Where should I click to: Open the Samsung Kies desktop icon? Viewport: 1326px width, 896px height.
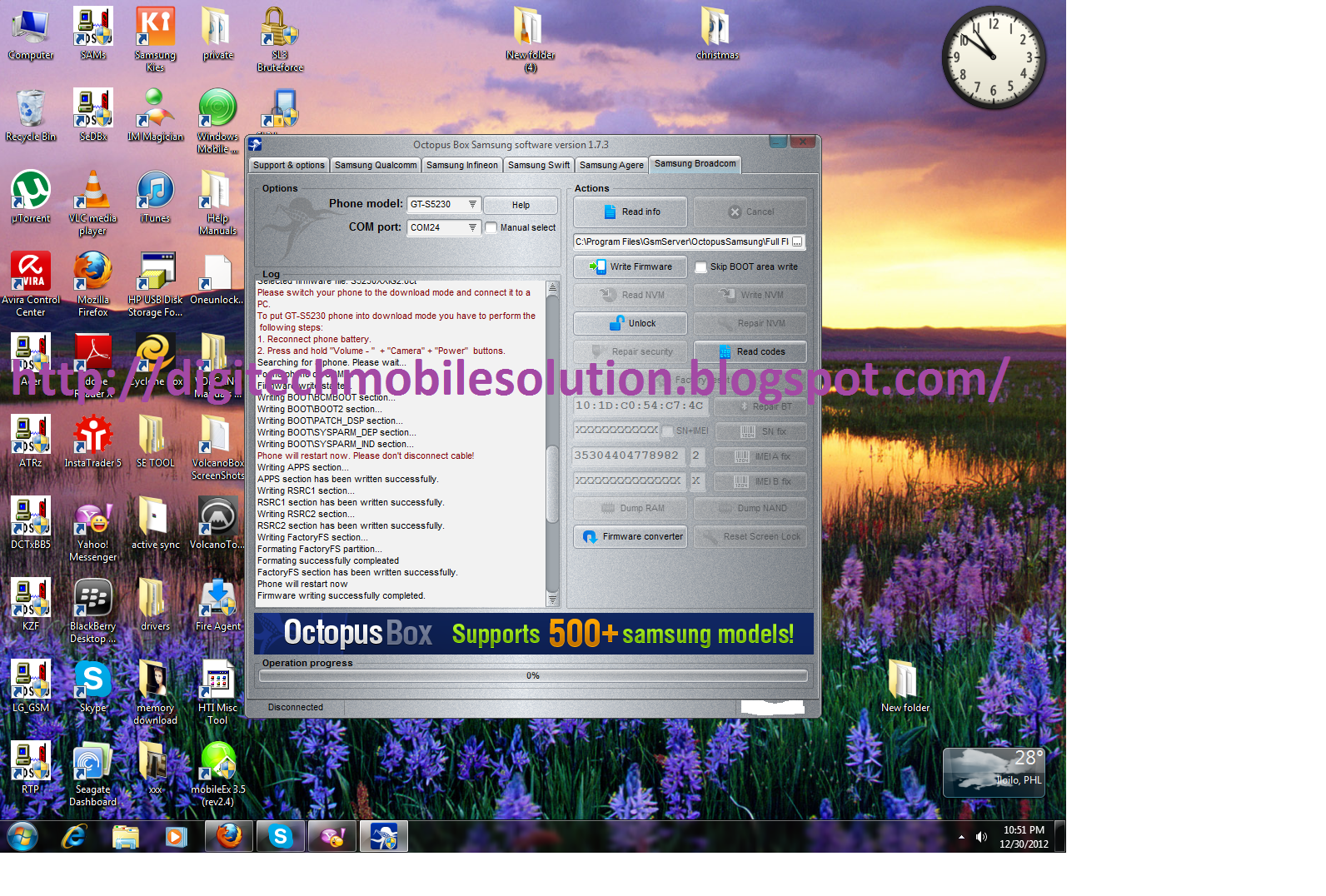[x=156, y=39]
